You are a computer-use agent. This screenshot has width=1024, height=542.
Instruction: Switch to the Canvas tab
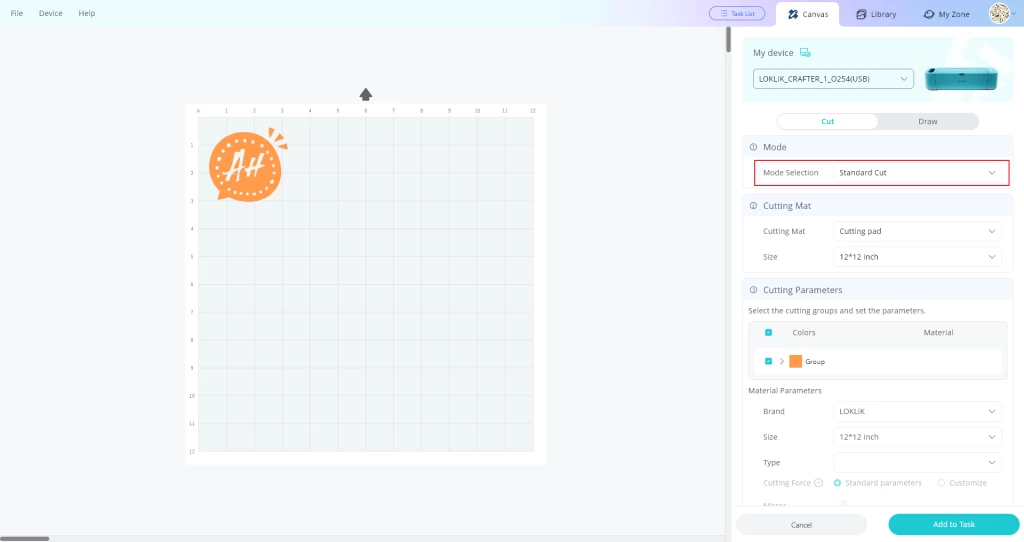[808, 14]
